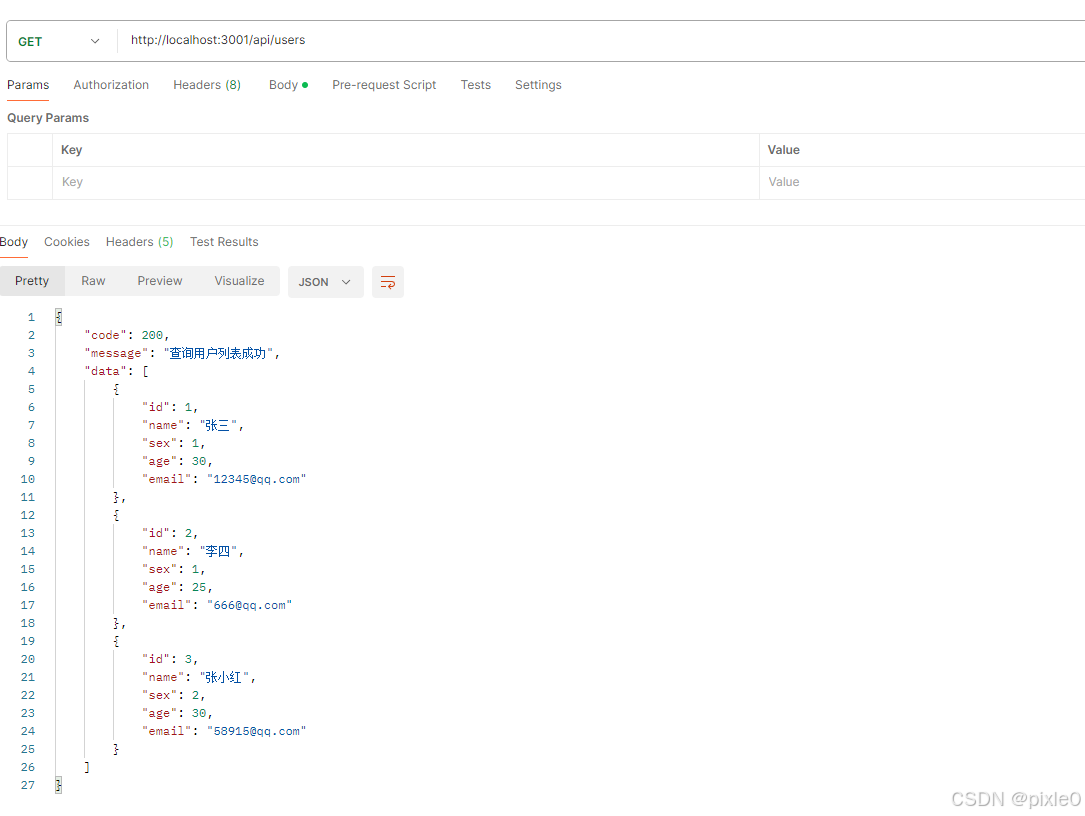Image resolution: width=1085 pixels, height=816 pixels.
Task: Open the JSON format dropdown
Action: (x=325, y=282)
